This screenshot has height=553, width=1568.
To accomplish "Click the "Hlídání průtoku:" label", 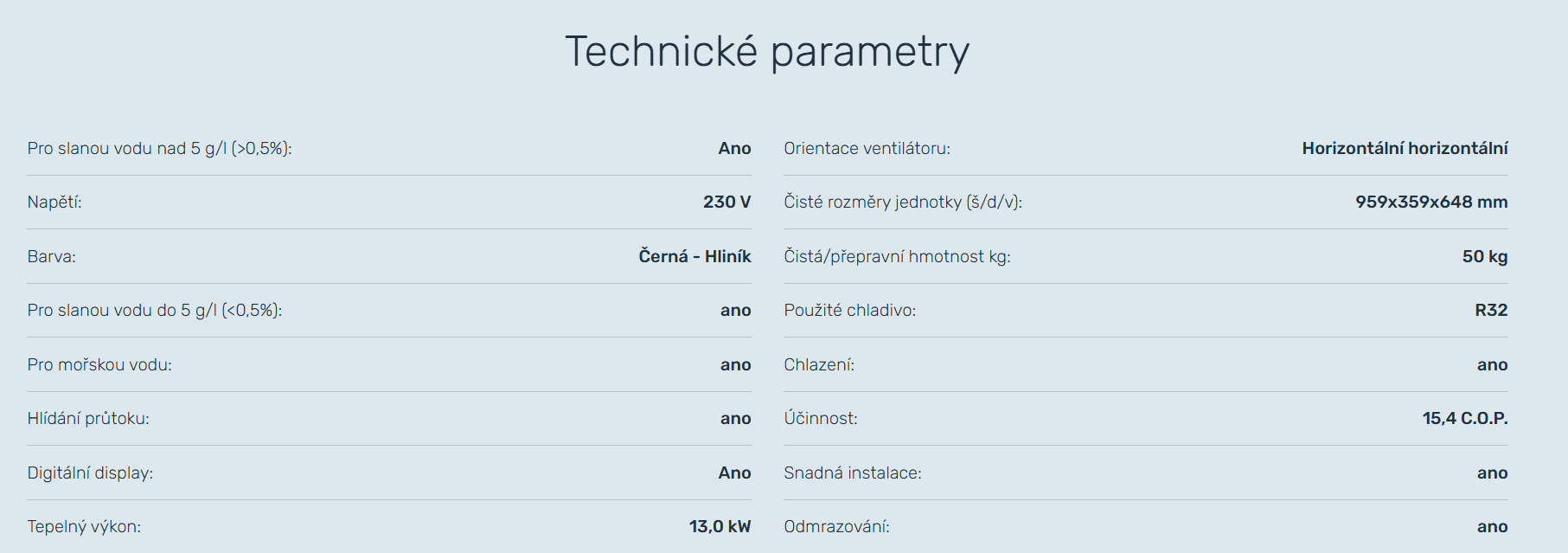I will pos(88,419).
